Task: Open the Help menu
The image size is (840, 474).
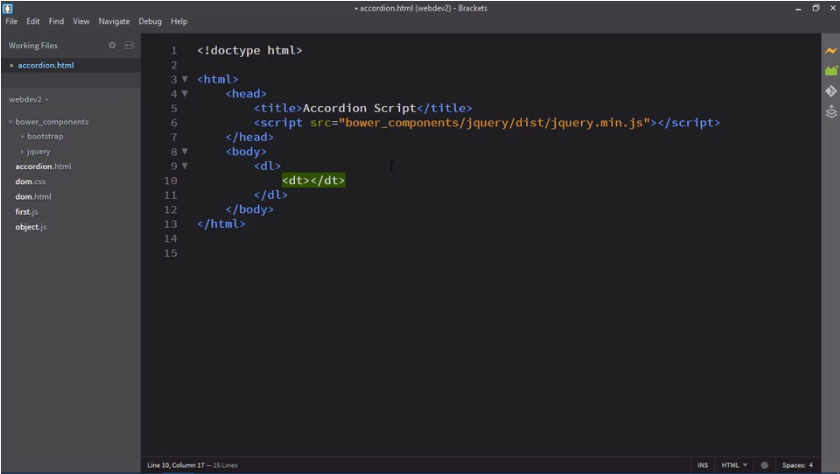Action: click(179, 21)
